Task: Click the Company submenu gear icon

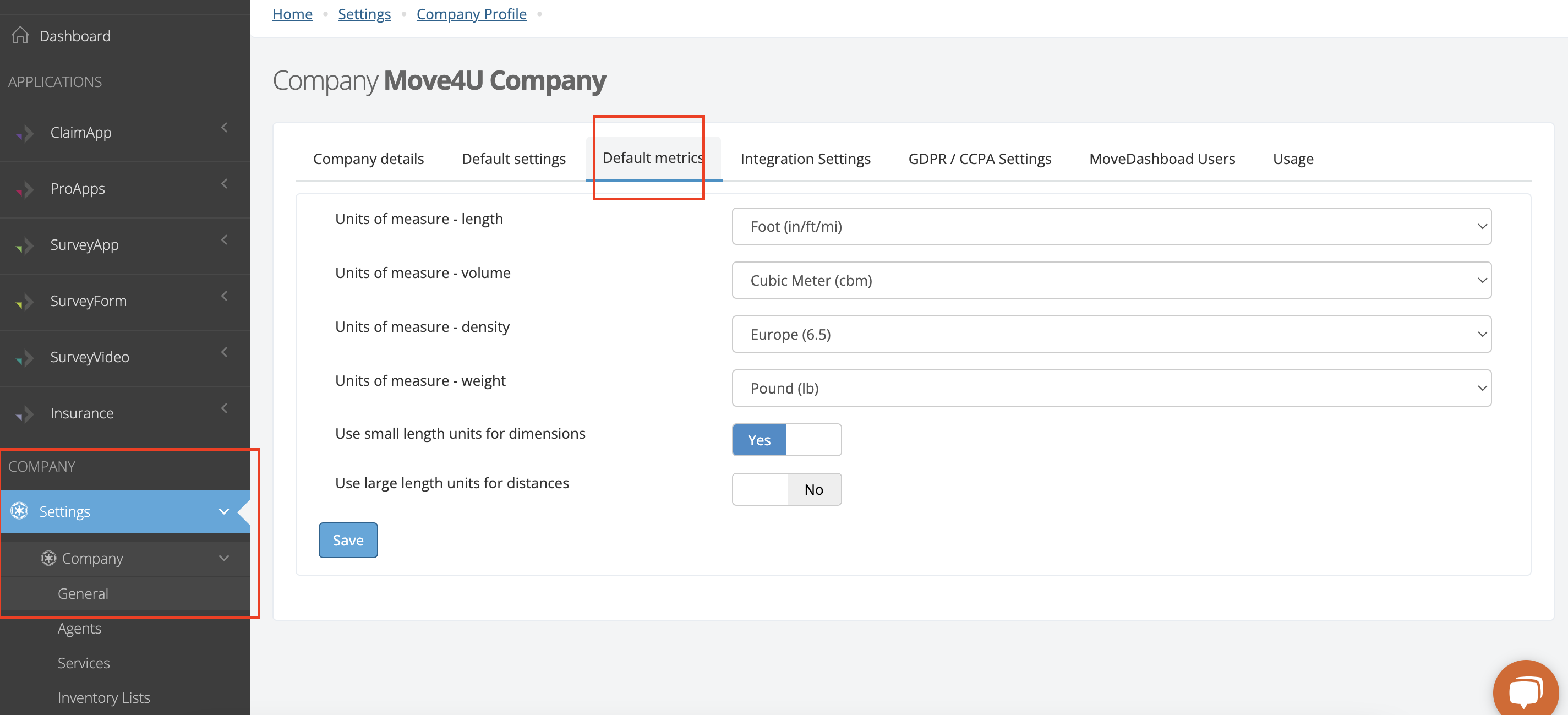Action: [x=48, y=558]
